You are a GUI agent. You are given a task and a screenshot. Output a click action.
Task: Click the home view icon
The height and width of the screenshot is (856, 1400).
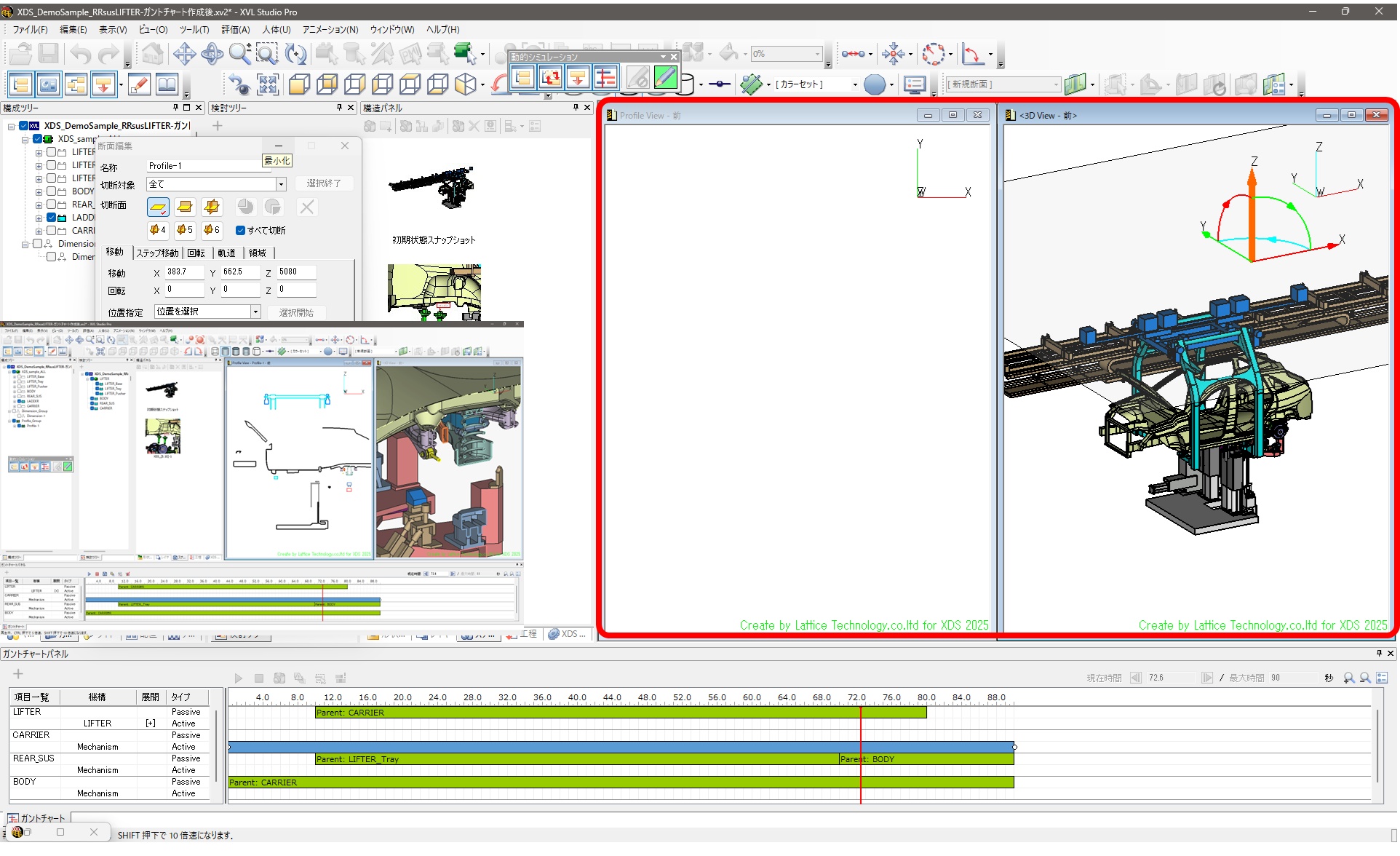[153, 54]
